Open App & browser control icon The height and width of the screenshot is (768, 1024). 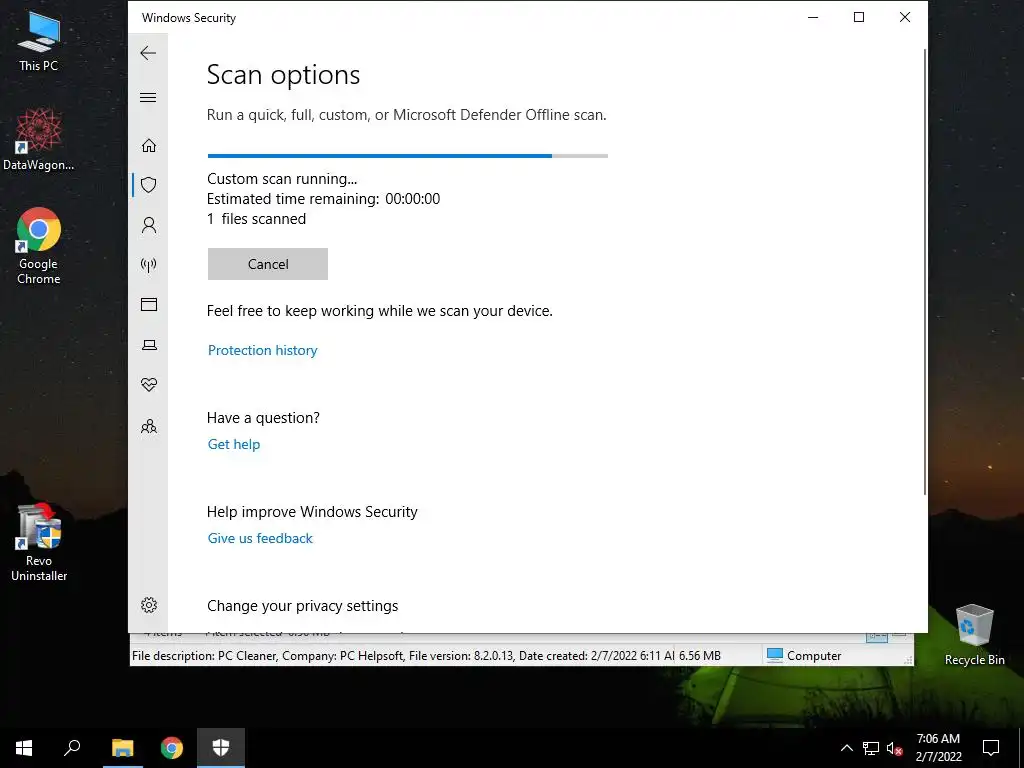click(149, 304)
